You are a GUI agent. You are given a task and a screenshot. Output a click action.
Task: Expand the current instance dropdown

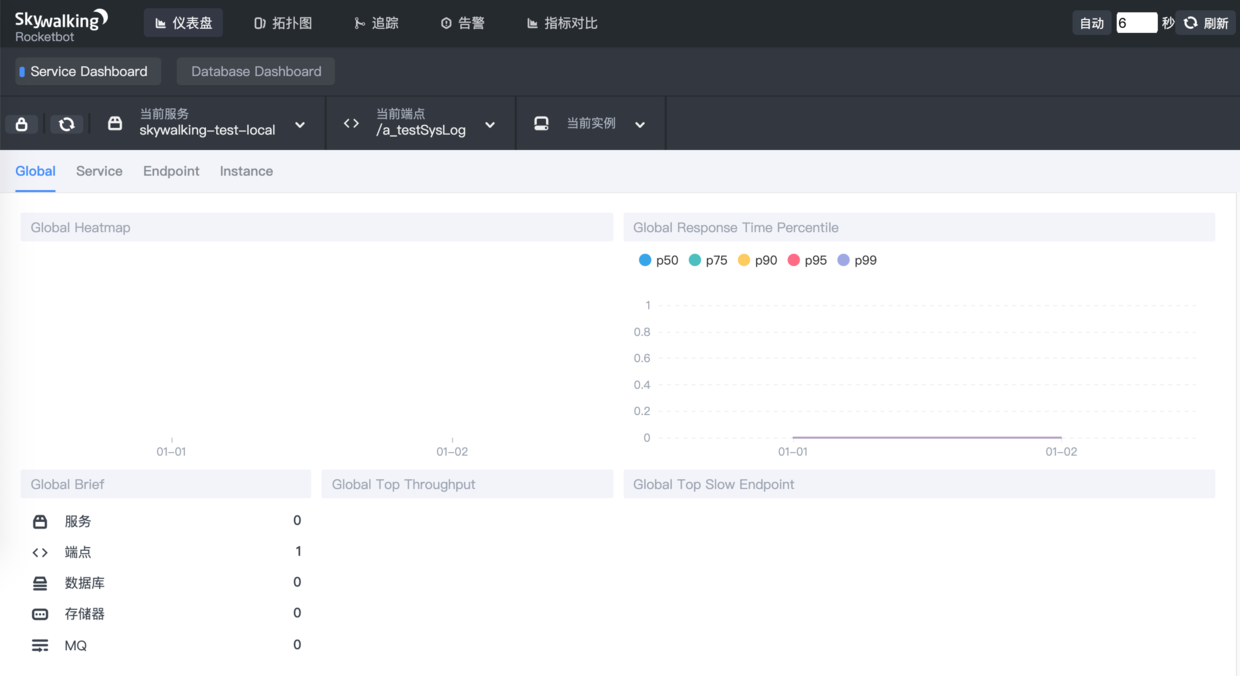640,125
